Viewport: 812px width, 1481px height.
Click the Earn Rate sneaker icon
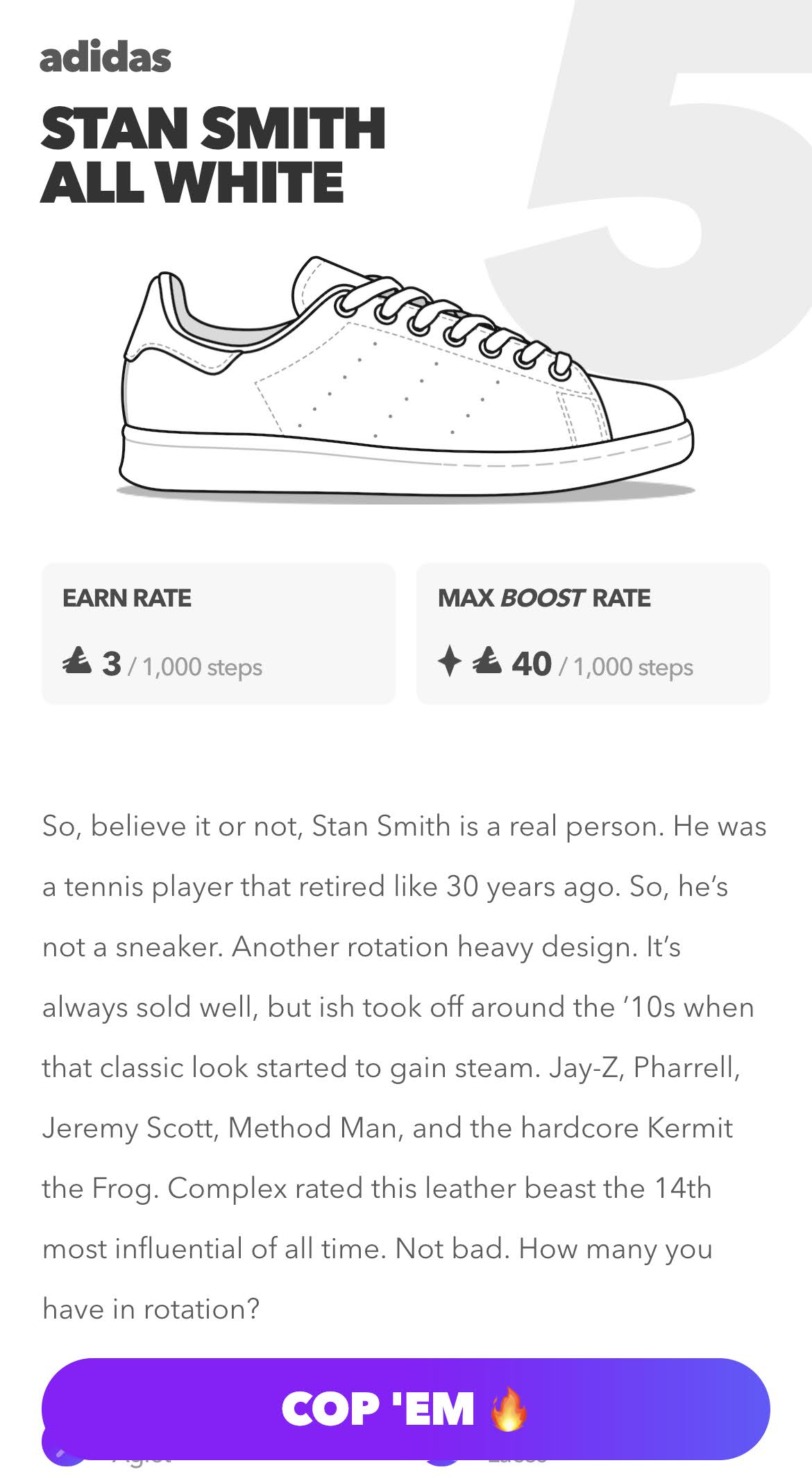point(77,661)
